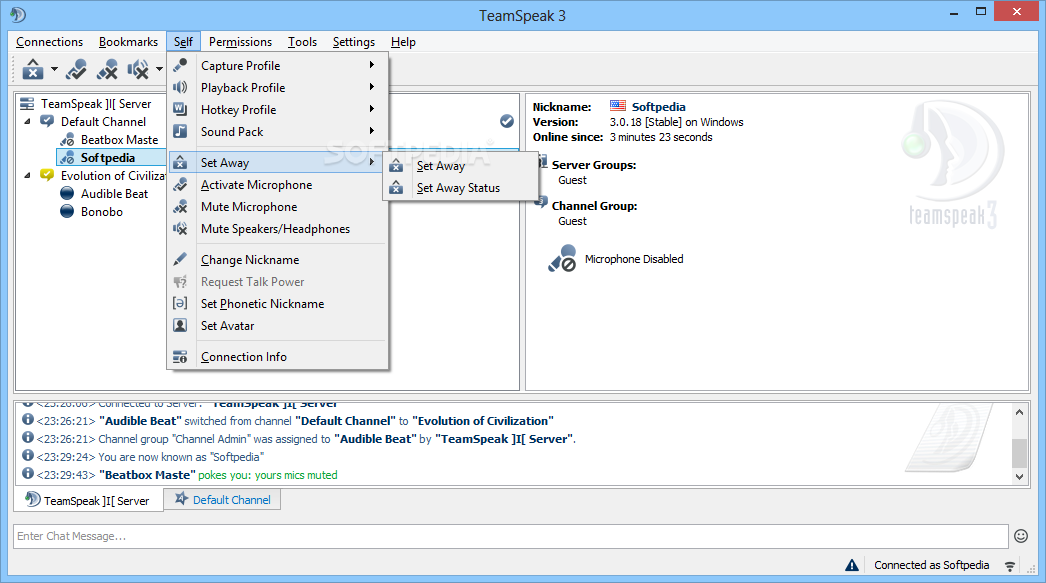Viewport: 1046px width, 583px height.
Task: Toggle the Mute Speakers toolbar icon
Action: (138, 69)
